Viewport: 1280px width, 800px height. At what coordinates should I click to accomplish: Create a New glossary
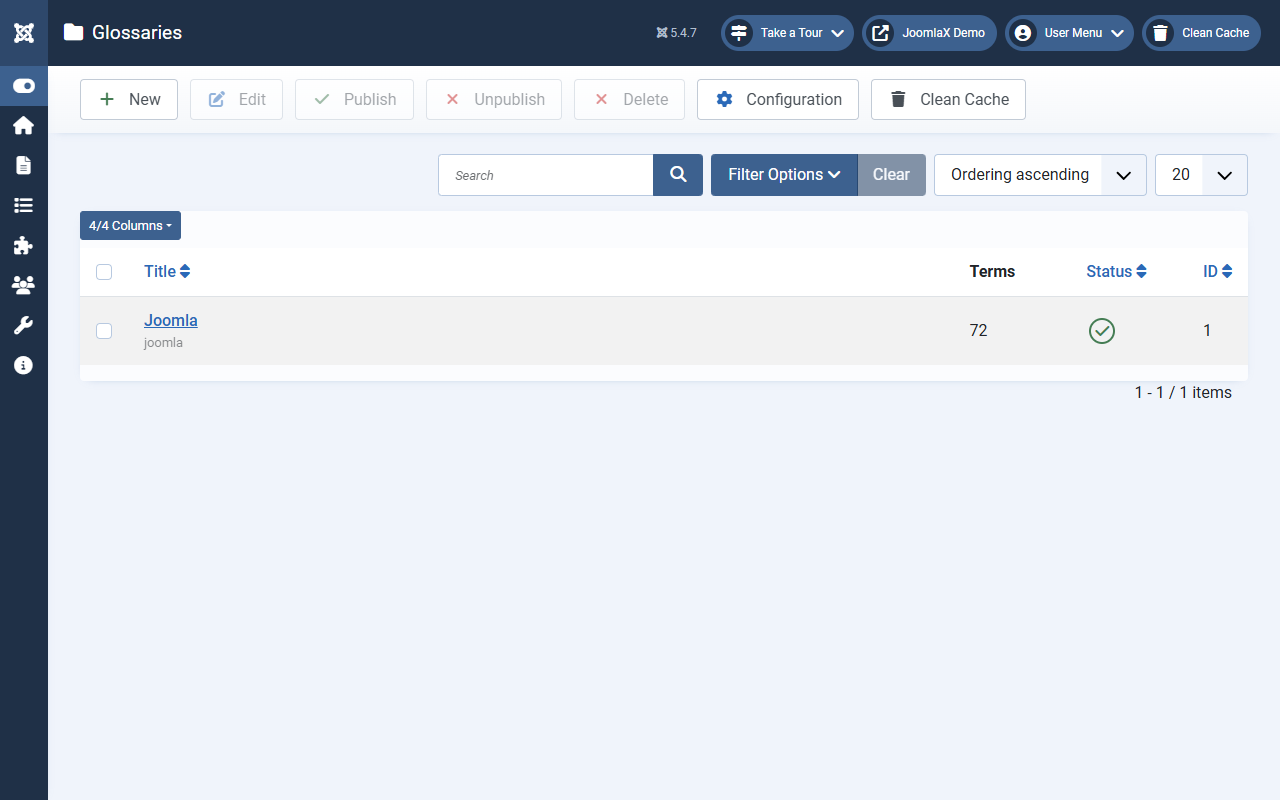129,100
